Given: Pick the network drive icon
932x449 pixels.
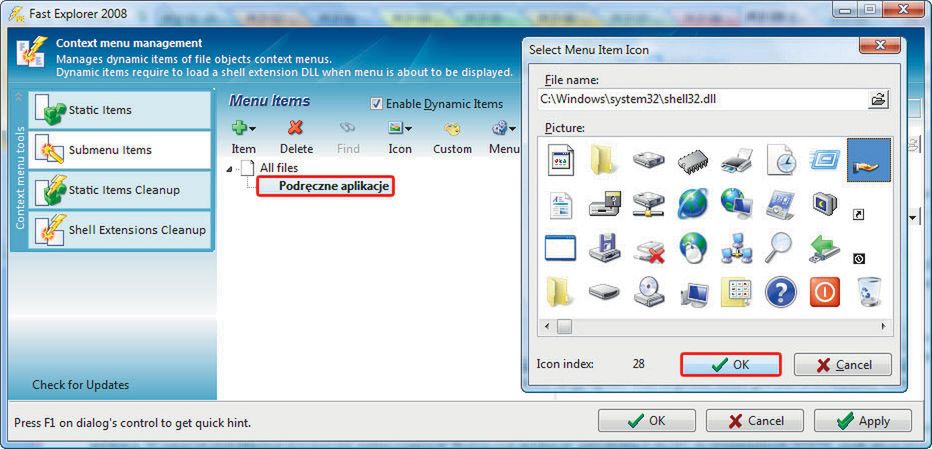Looking at the screenshot, I should [x=648, y=204].
